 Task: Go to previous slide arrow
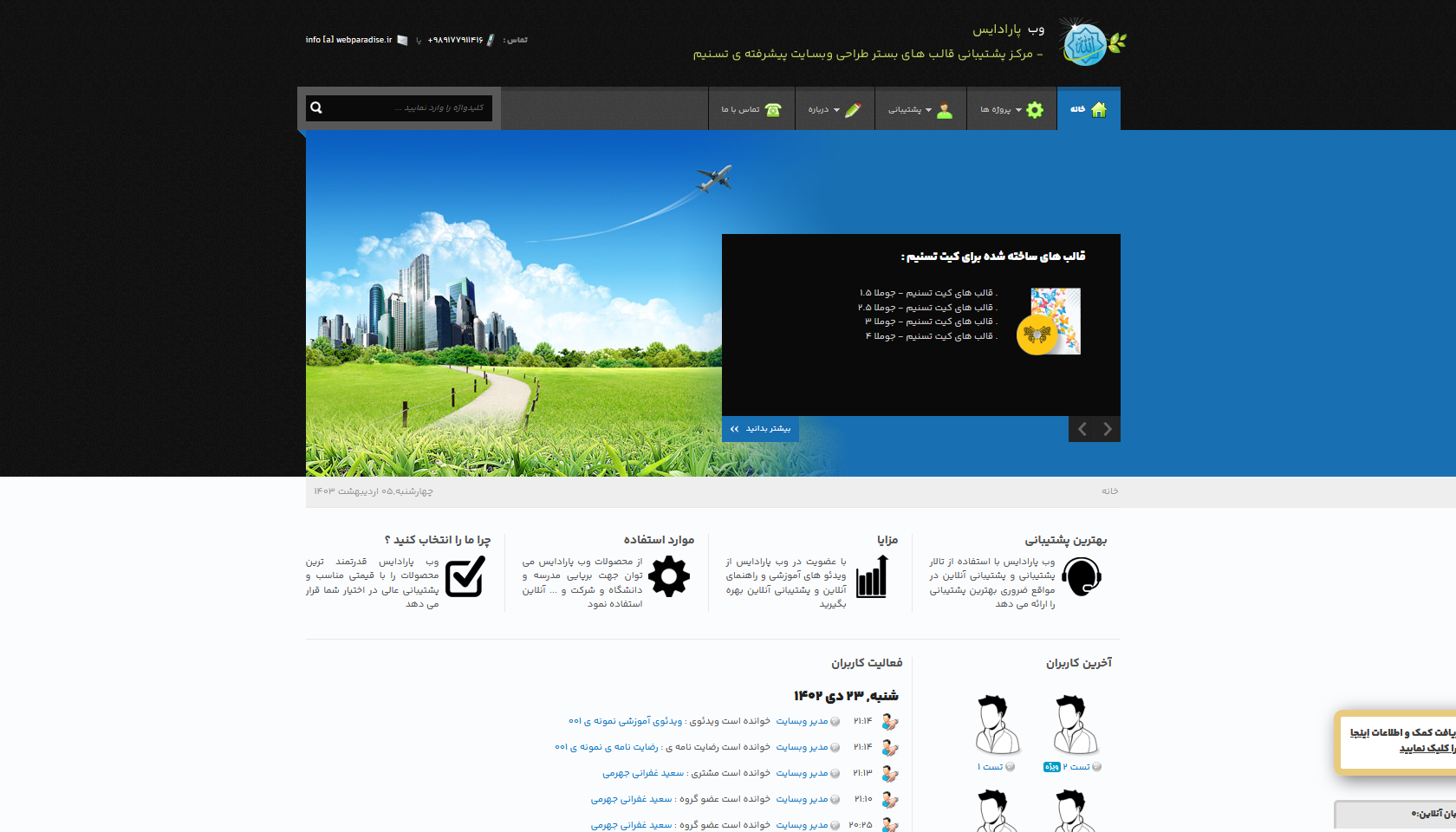(x=1082, y=429)
